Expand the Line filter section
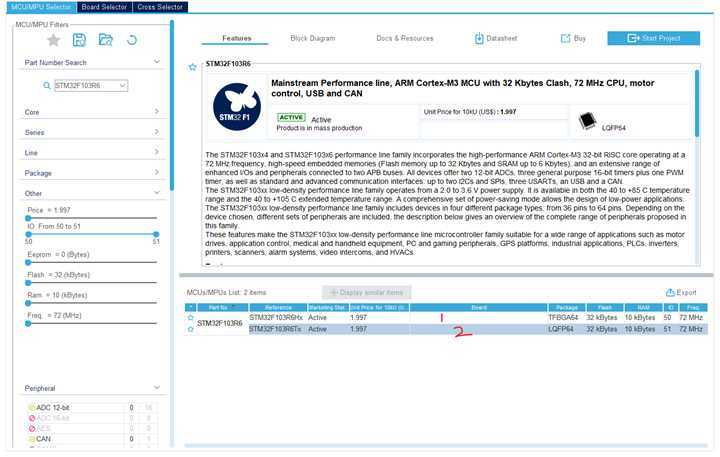The image size is (720, 457). 157,152
